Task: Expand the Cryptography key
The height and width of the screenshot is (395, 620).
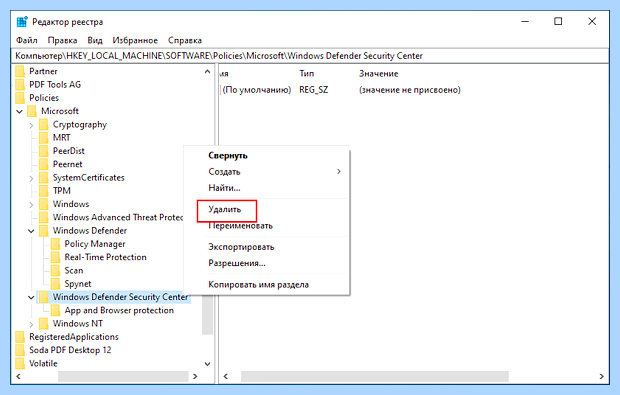Action: [x=31, y=125]
